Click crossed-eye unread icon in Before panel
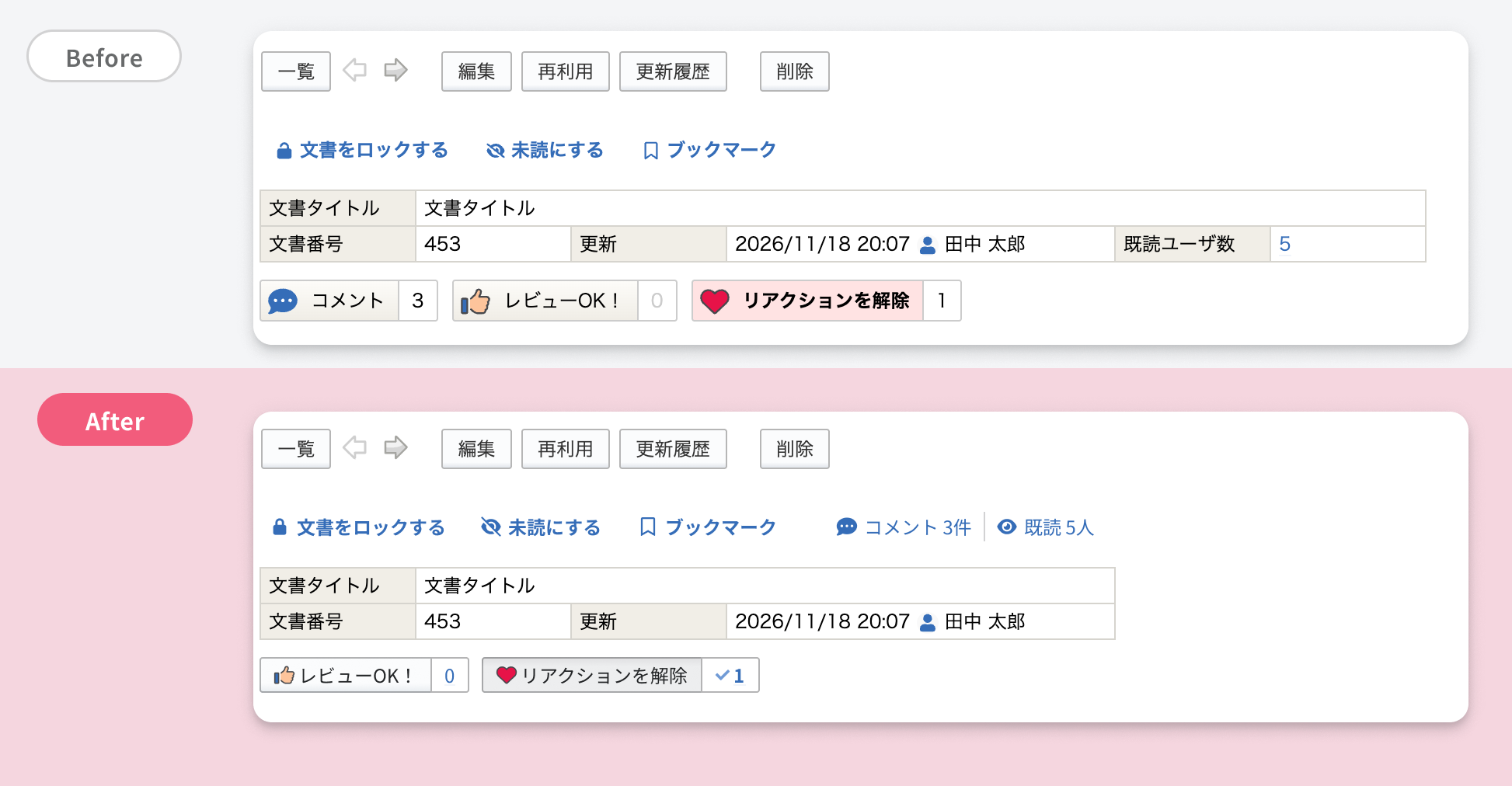1512x786 pixels. pyautogui.click(x=495, y=151)
